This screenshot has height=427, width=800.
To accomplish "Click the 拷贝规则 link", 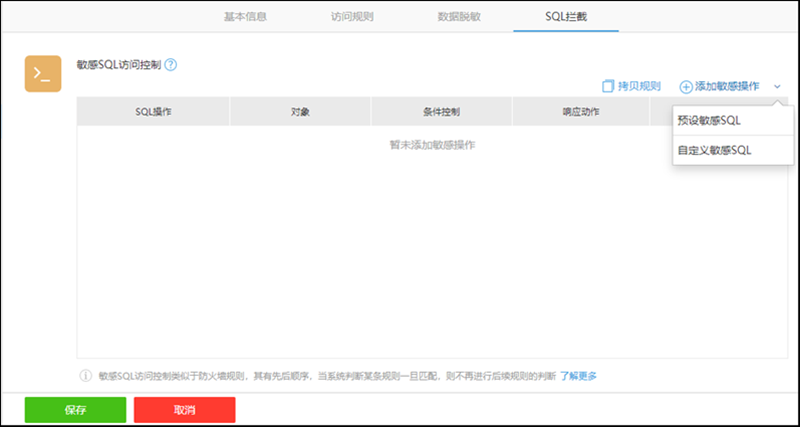I will pyautogui.click(x=639, y=86).
